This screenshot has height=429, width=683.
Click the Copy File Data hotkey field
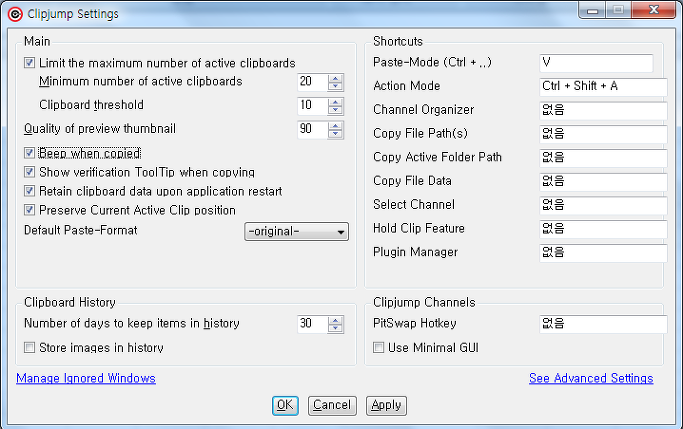pos(603,182)
